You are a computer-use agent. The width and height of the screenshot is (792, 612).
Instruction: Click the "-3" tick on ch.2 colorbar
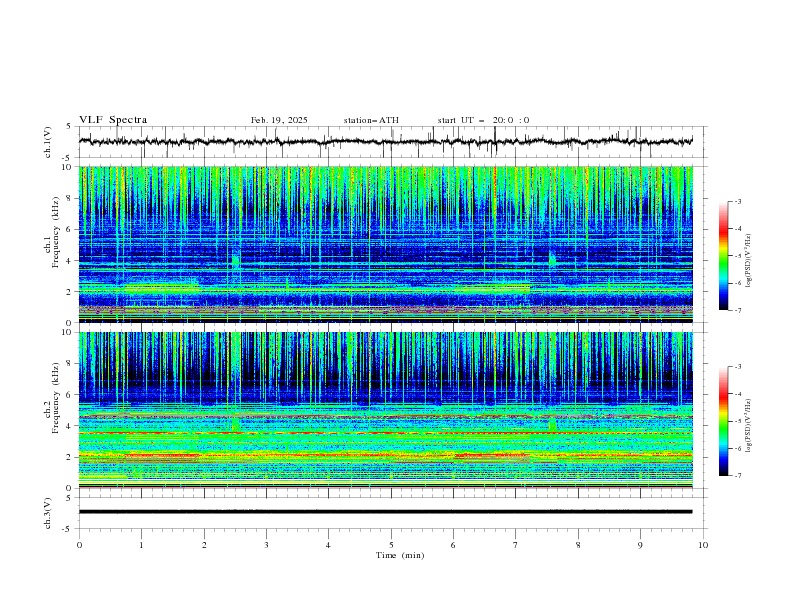(x=737, y=367)
